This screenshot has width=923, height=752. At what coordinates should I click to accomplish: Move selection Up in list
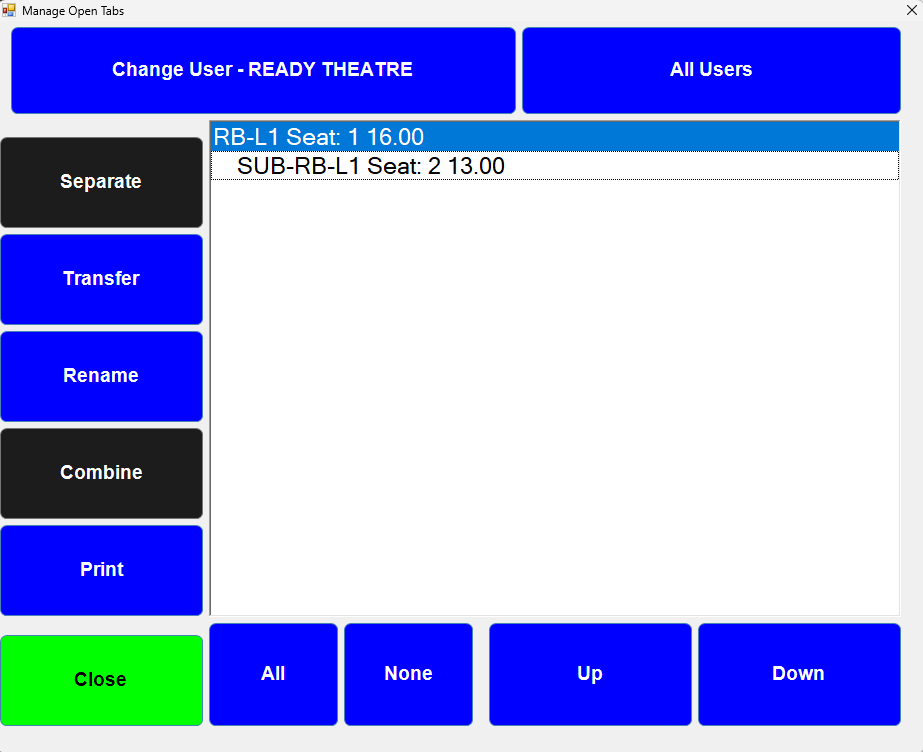[590, 674]
